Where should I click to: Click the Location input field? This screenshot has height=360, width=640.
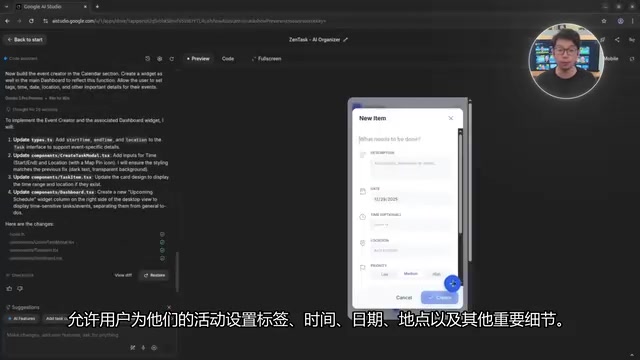click(x=410, y=250)
